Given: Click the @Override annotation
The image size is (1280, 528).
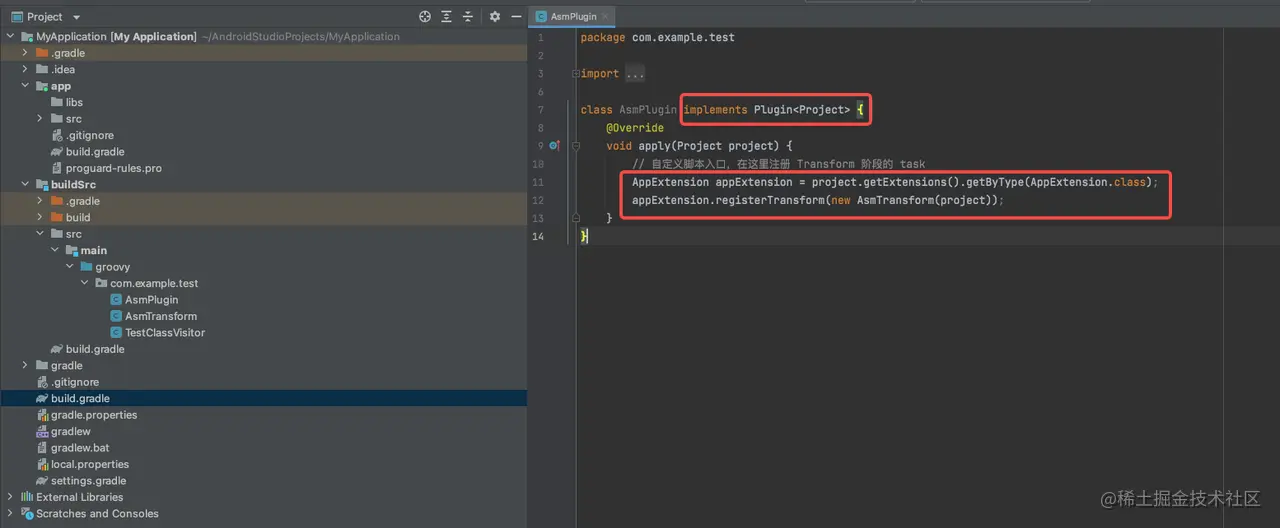Looking at the screenshot, I should click(x=635, y=128).
